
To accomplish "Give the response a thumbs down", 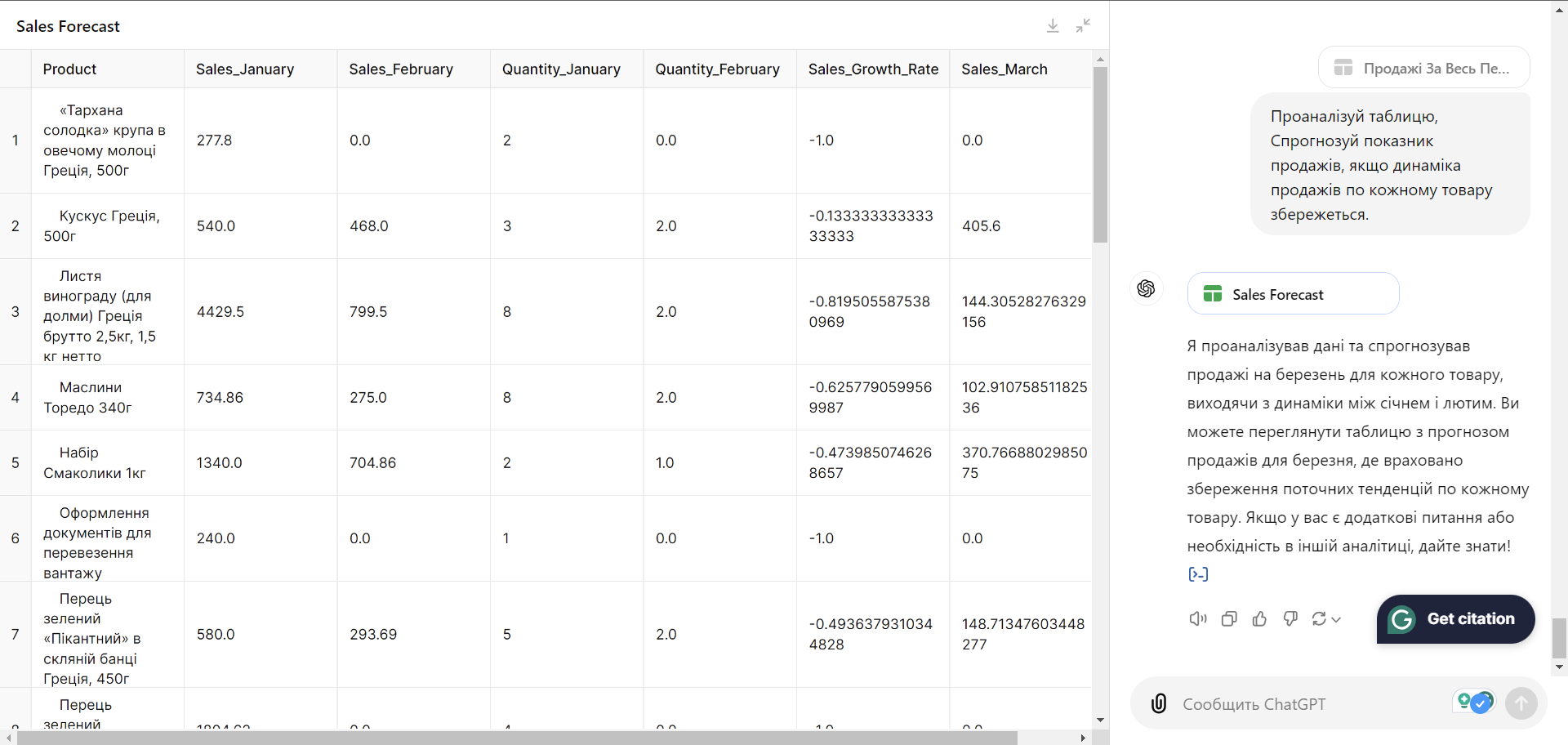I will click(x=1290, y=619).
